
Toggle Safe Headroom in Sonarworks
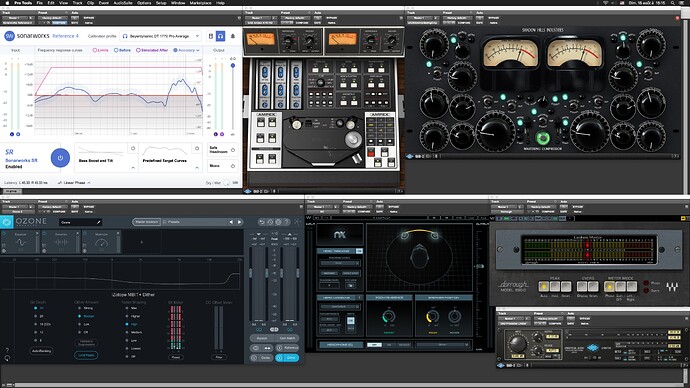[233, 150]
